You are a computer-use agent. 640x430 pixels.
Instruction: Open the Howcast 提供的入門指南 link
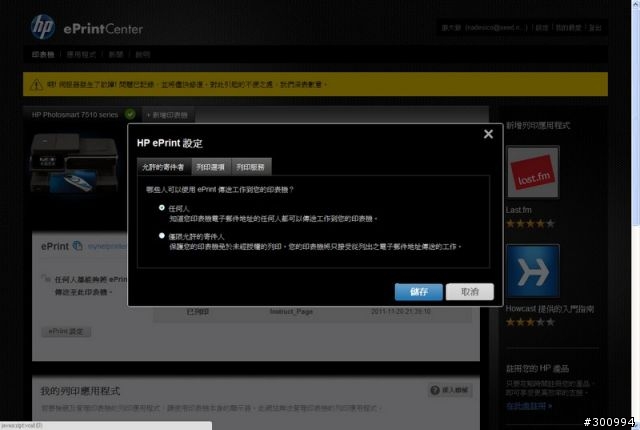[x=549, y=309]
